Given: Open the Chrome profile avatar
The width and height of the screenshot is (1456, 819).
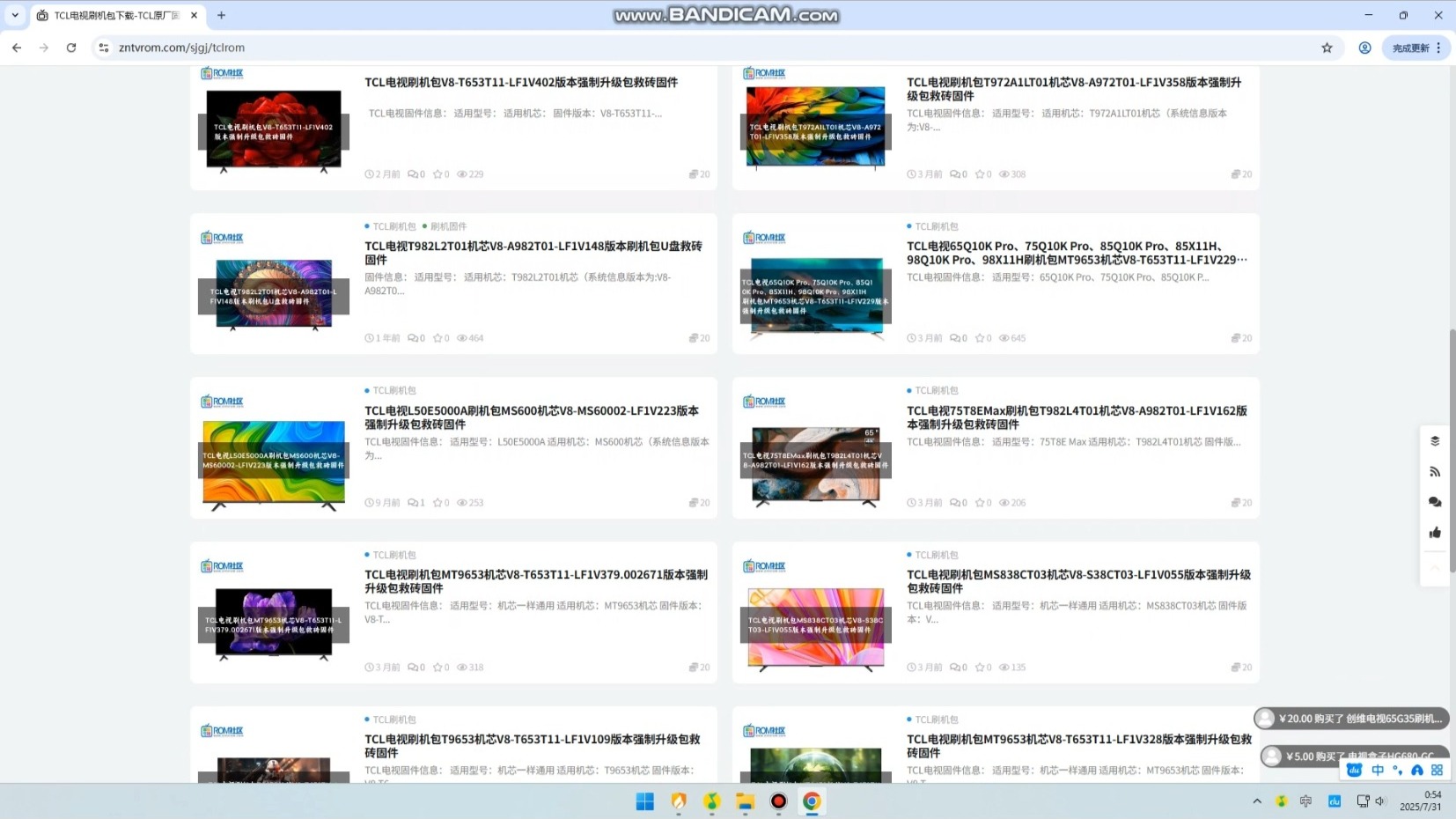Looking at the screenshot, I should pos(1364,48).
